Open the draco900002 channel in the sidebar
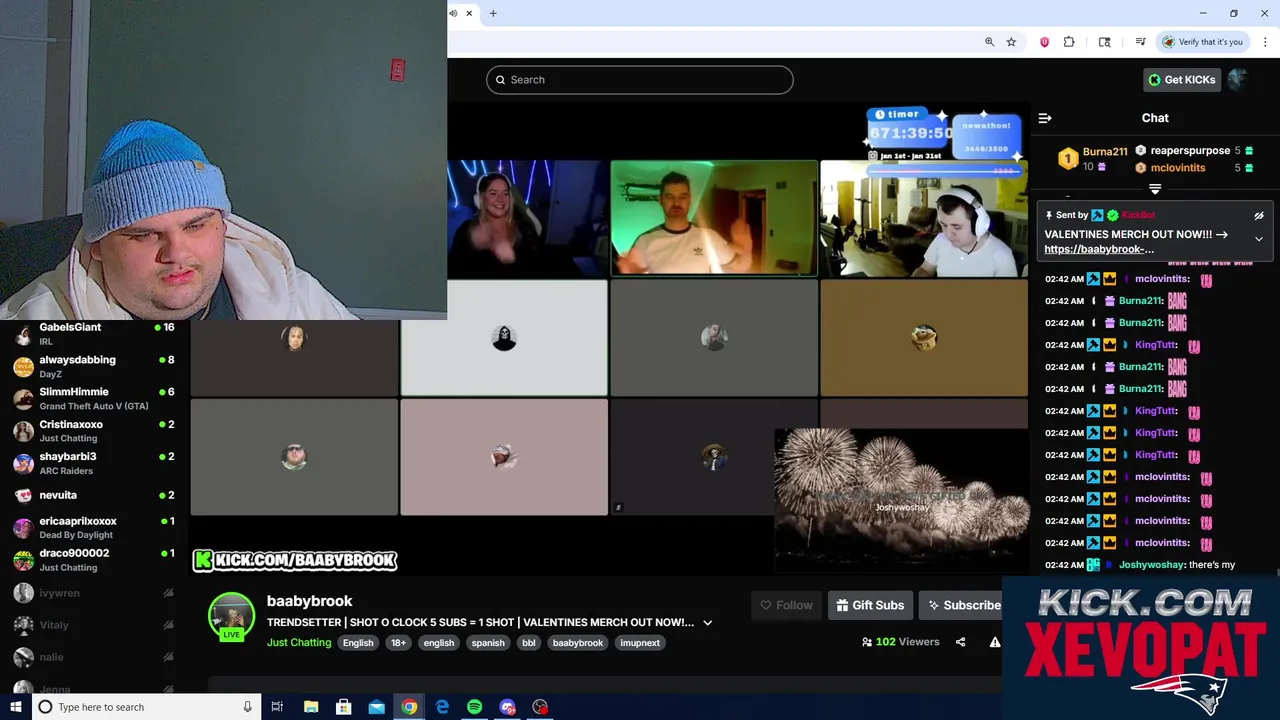1280x720 pixels. [94, 560]
